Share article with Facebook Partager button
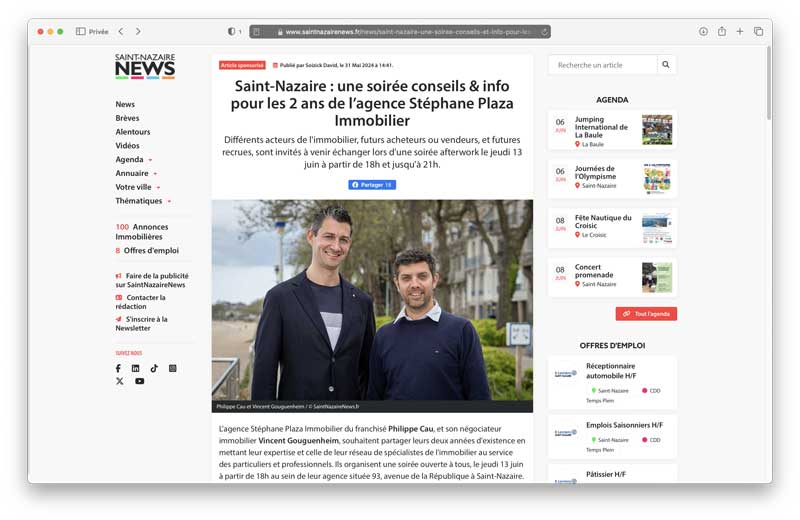Image resolution: width=800 pixels, height=520 pixels. 371,185
